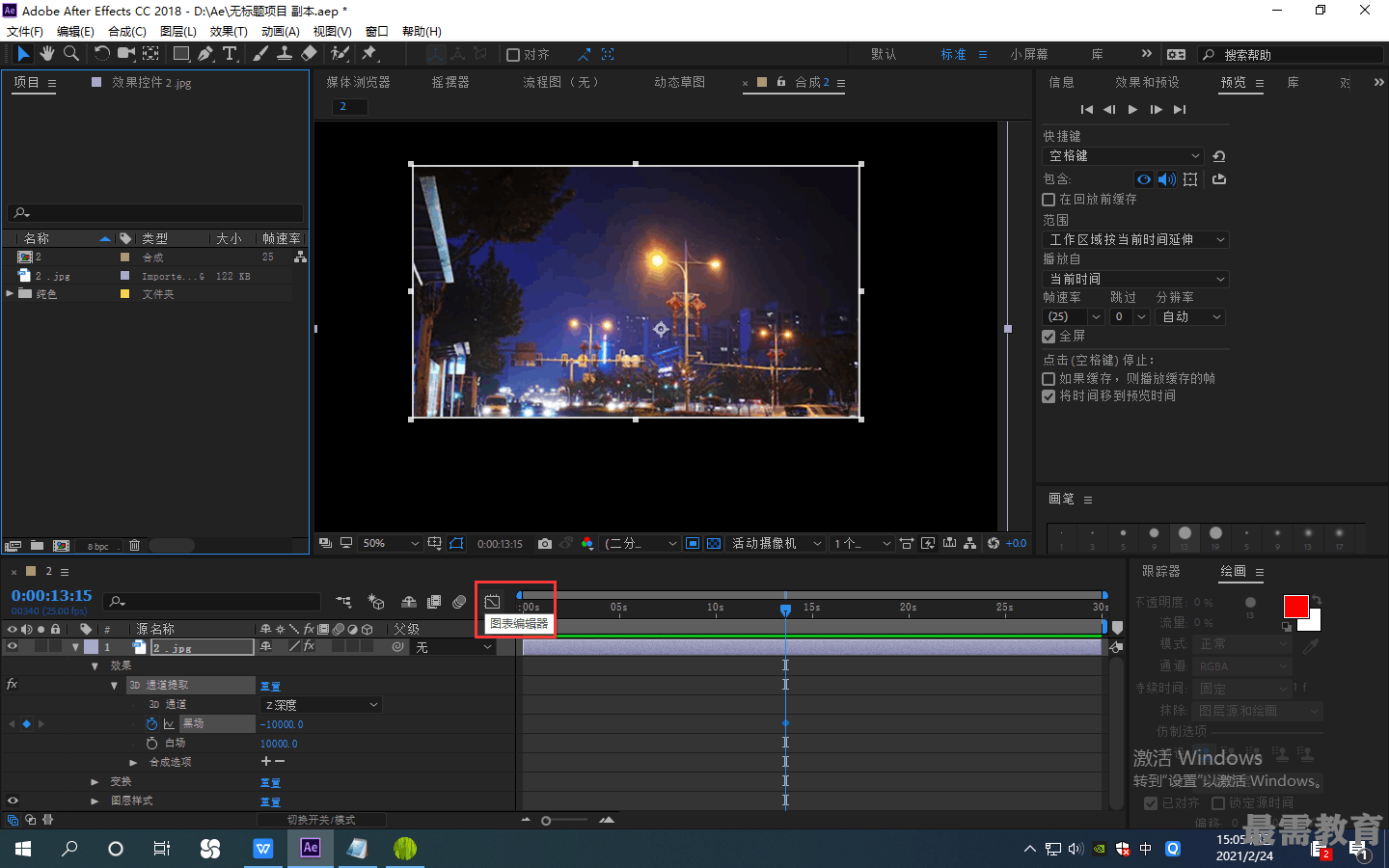Delete selected project item with trash icon

pyautogui.click(x=134, y=546)
